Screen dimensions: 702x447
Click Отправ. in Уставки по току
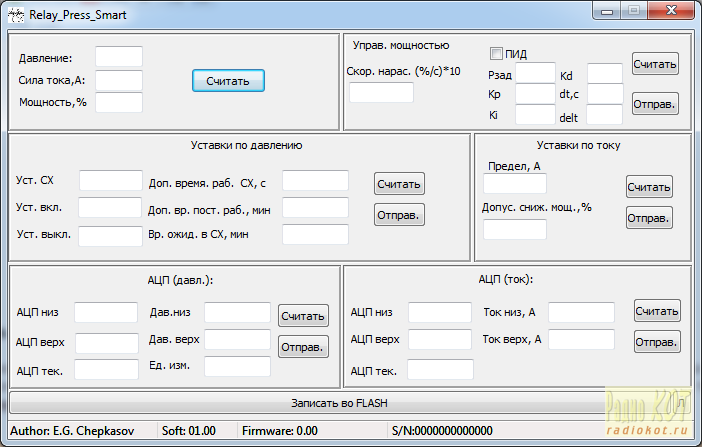coord(649,217)
